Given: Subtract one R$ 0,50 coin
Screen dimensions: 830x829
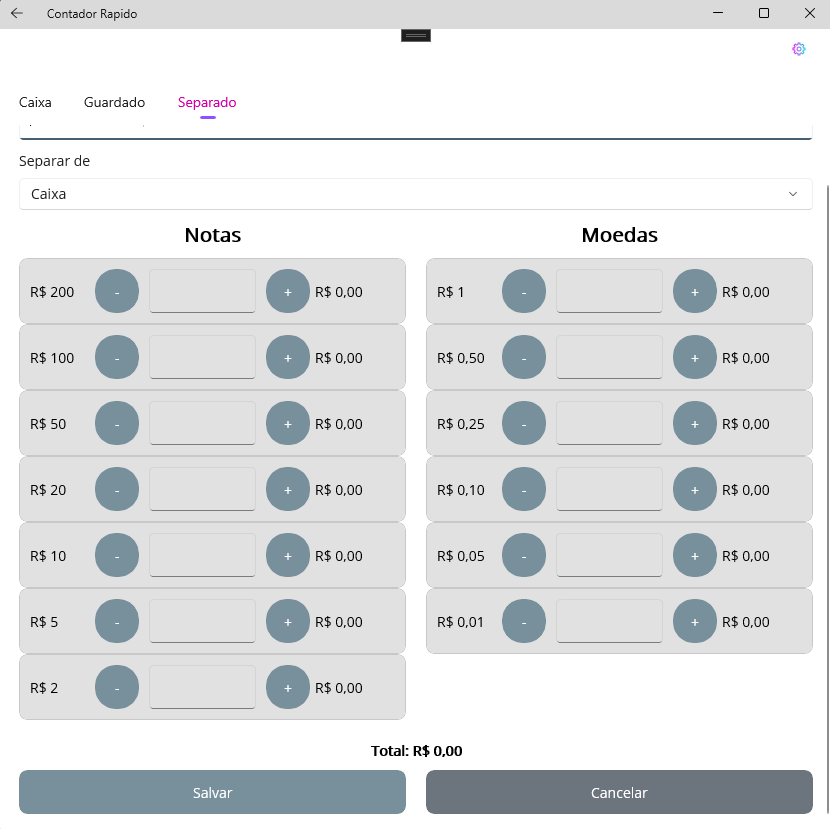Looking at the screenshot, I should 524,358.
